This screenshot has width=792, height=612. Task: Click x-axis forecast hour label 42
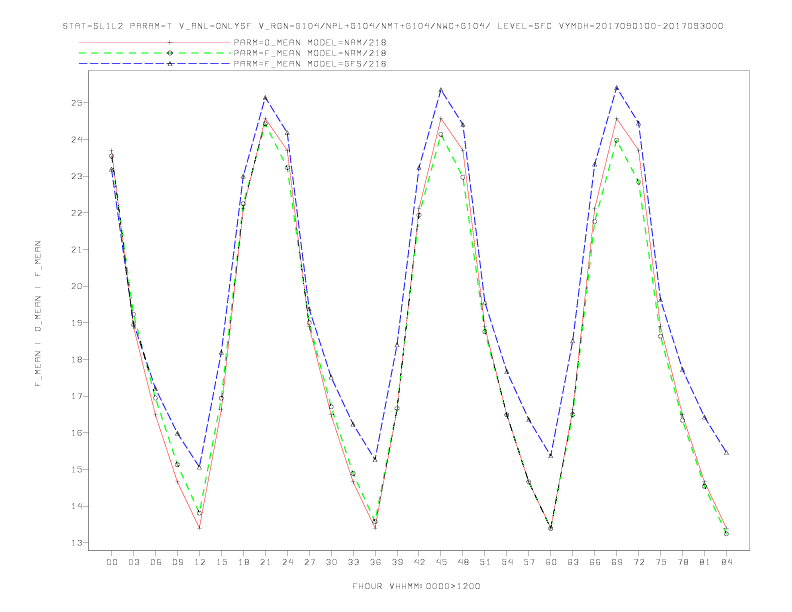[419, 562]
